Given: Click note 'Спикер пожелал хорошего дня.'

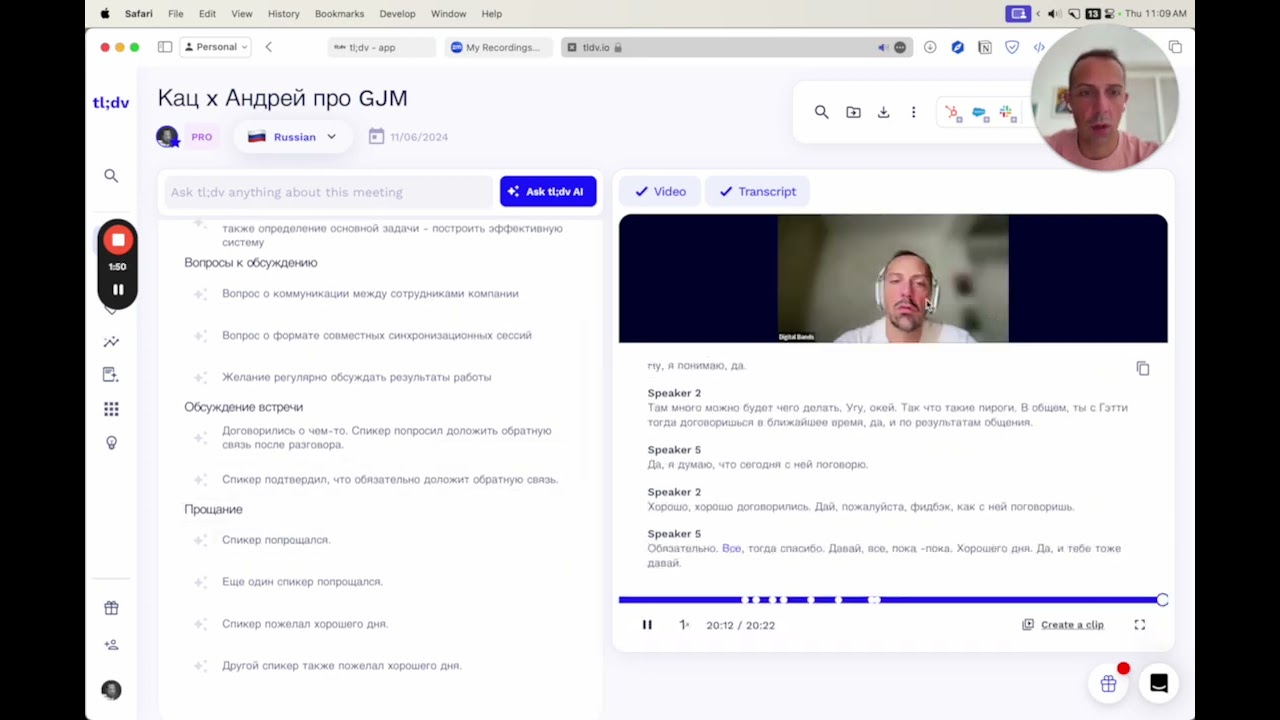Looking at the screenshot, I should 305,624.
